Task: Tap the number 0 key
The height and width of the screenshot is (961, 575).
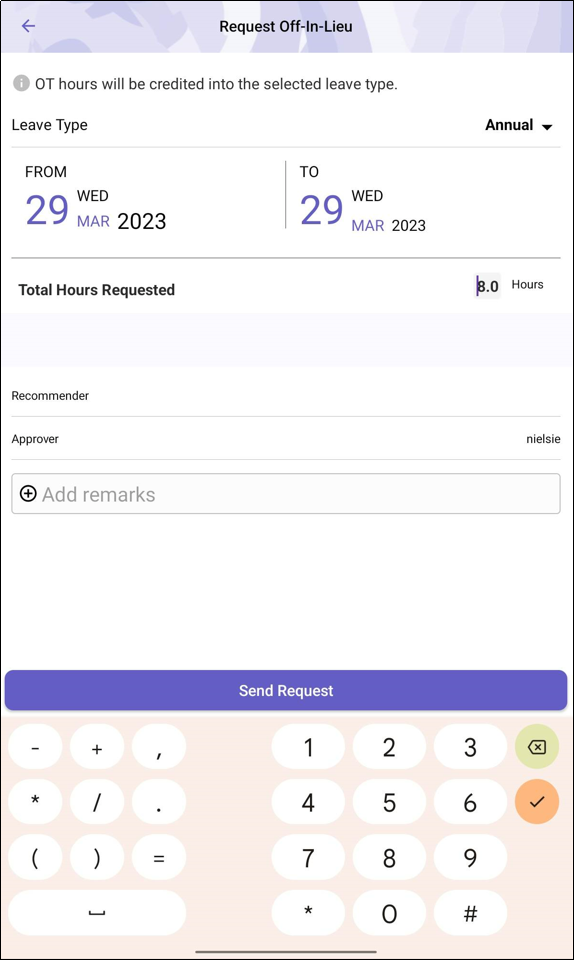Action: point(389,913)
